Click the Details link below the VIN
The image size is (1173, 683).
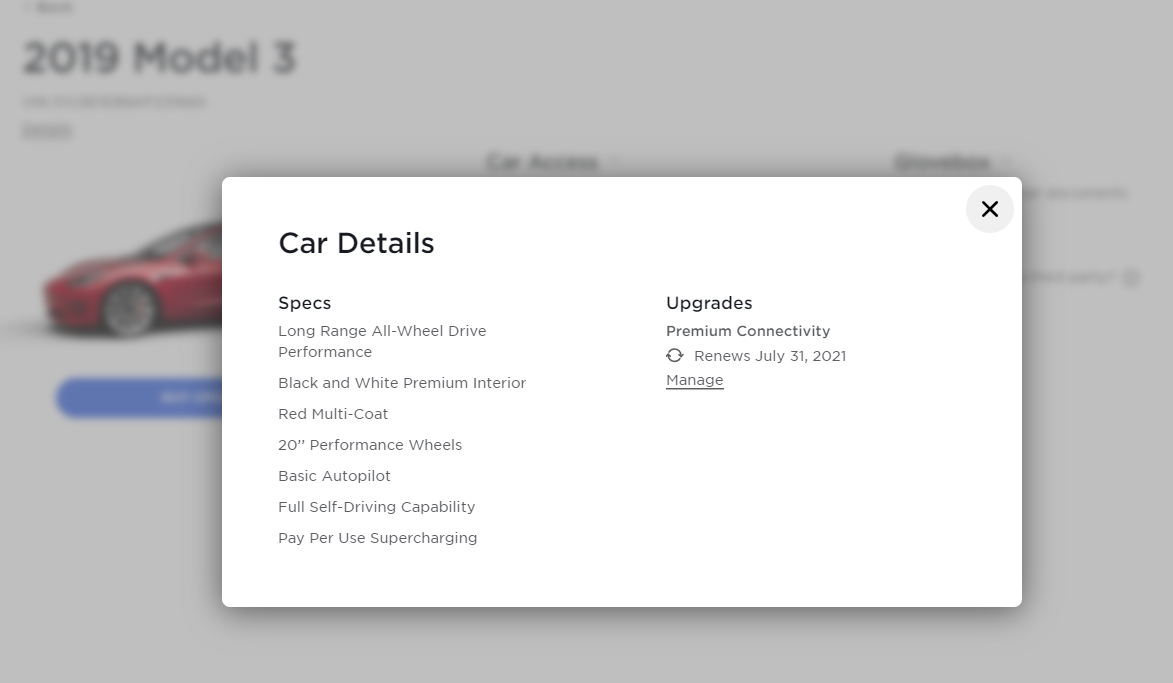47,130
